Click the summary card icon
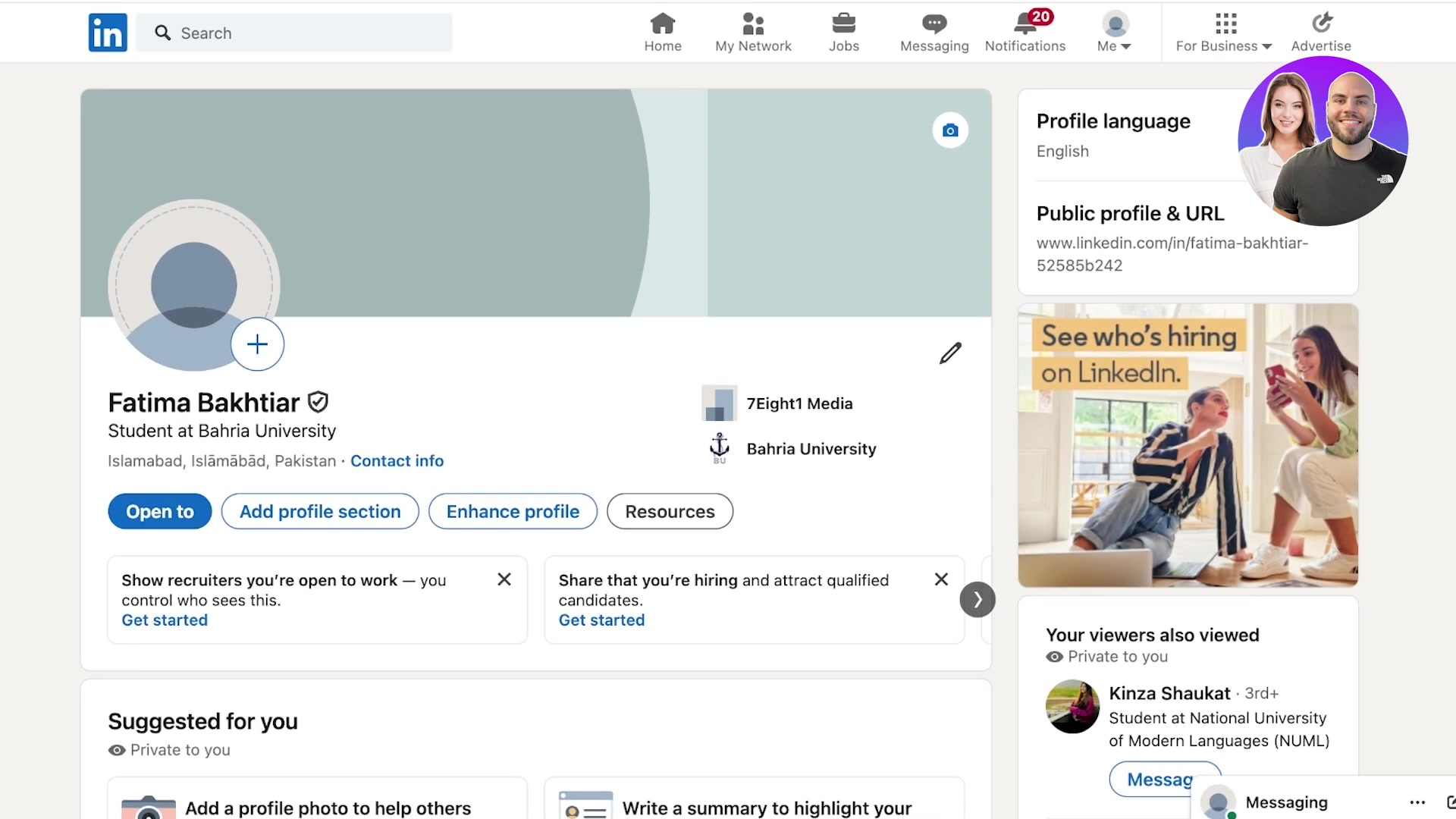 coord(585,805)
